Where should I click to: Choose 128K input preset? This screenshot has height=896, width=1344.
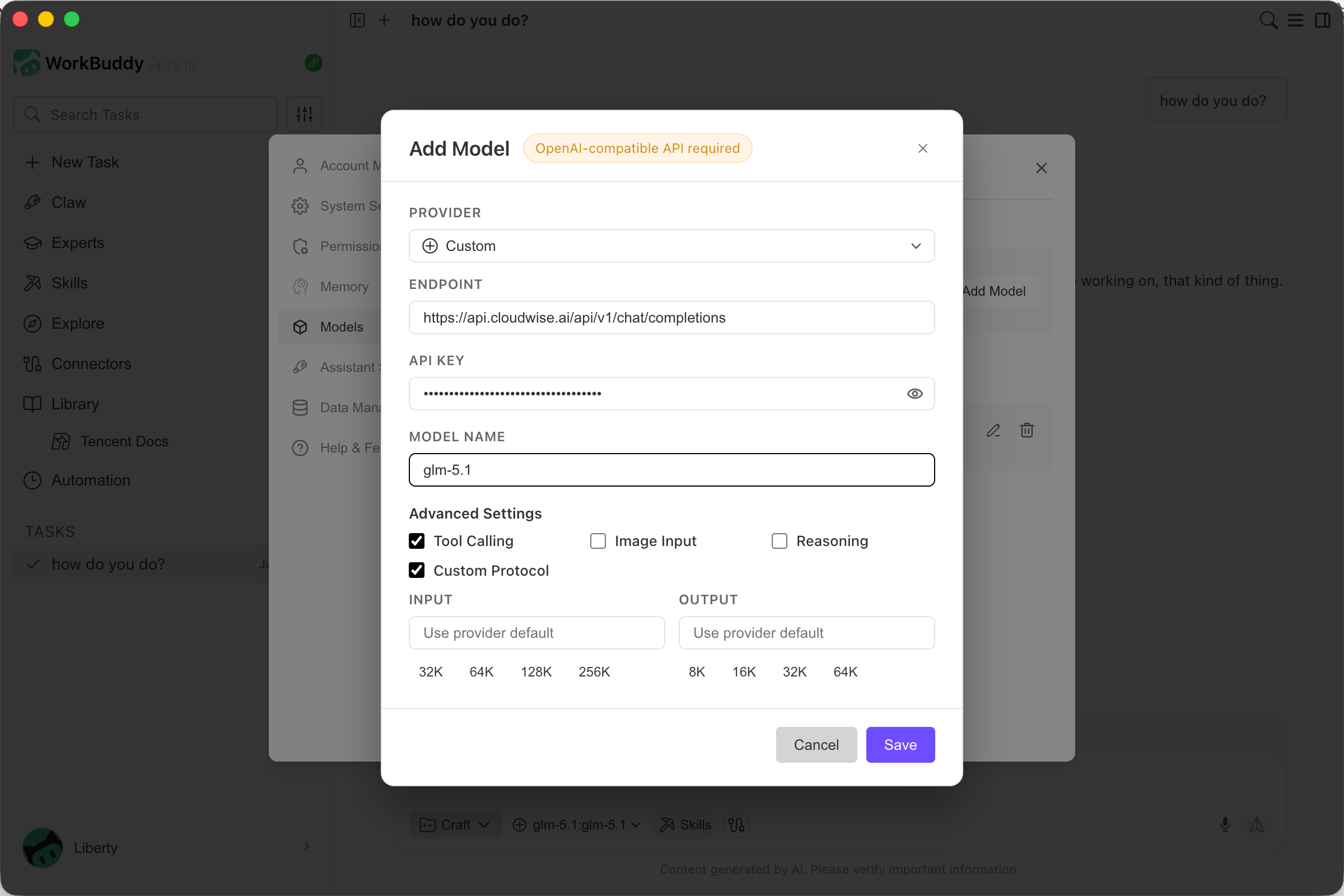[x=536, y=672]
